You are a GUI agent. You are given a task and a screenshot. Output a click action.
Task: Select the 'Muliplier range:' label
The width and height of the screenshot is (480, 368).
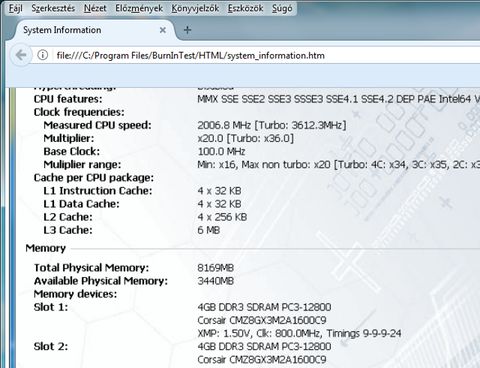(82, 164)
